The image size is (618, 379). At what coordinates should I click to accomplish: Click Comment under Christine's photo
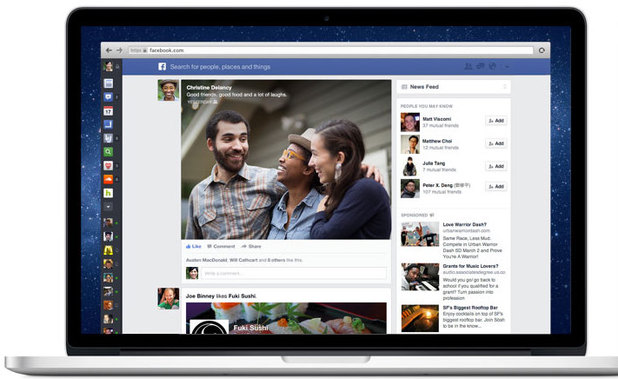[221, 246]
